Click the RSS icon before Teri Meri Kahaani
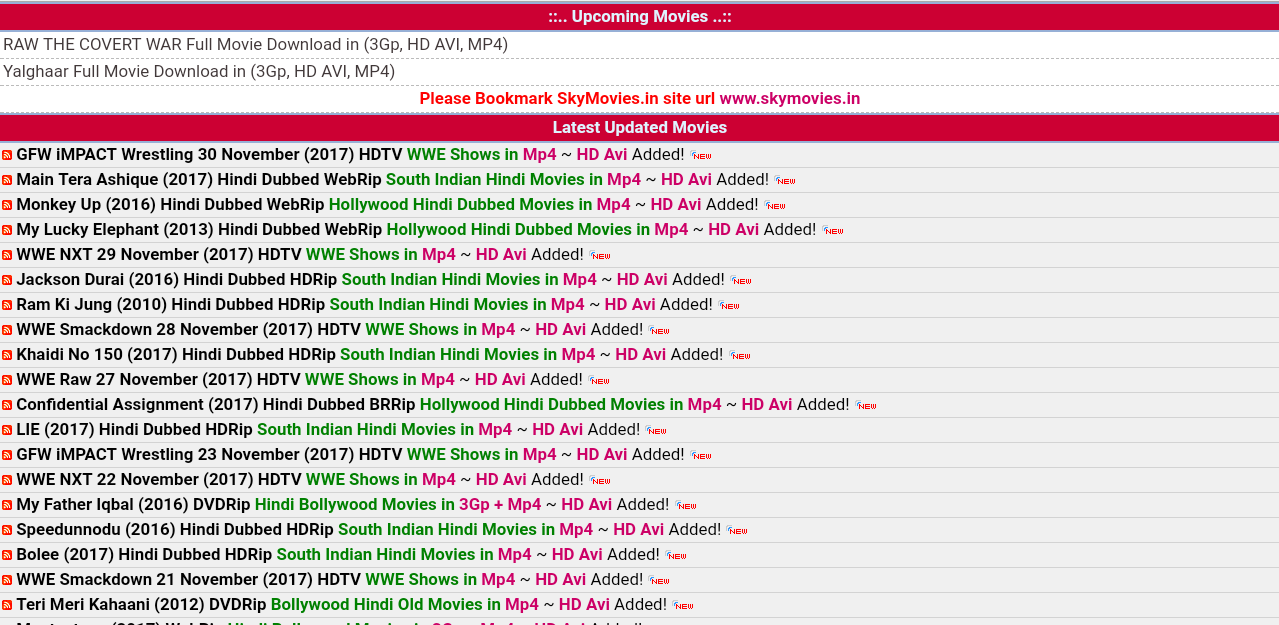The height and width of the screenshot is (625, 1279). point(7,605)
